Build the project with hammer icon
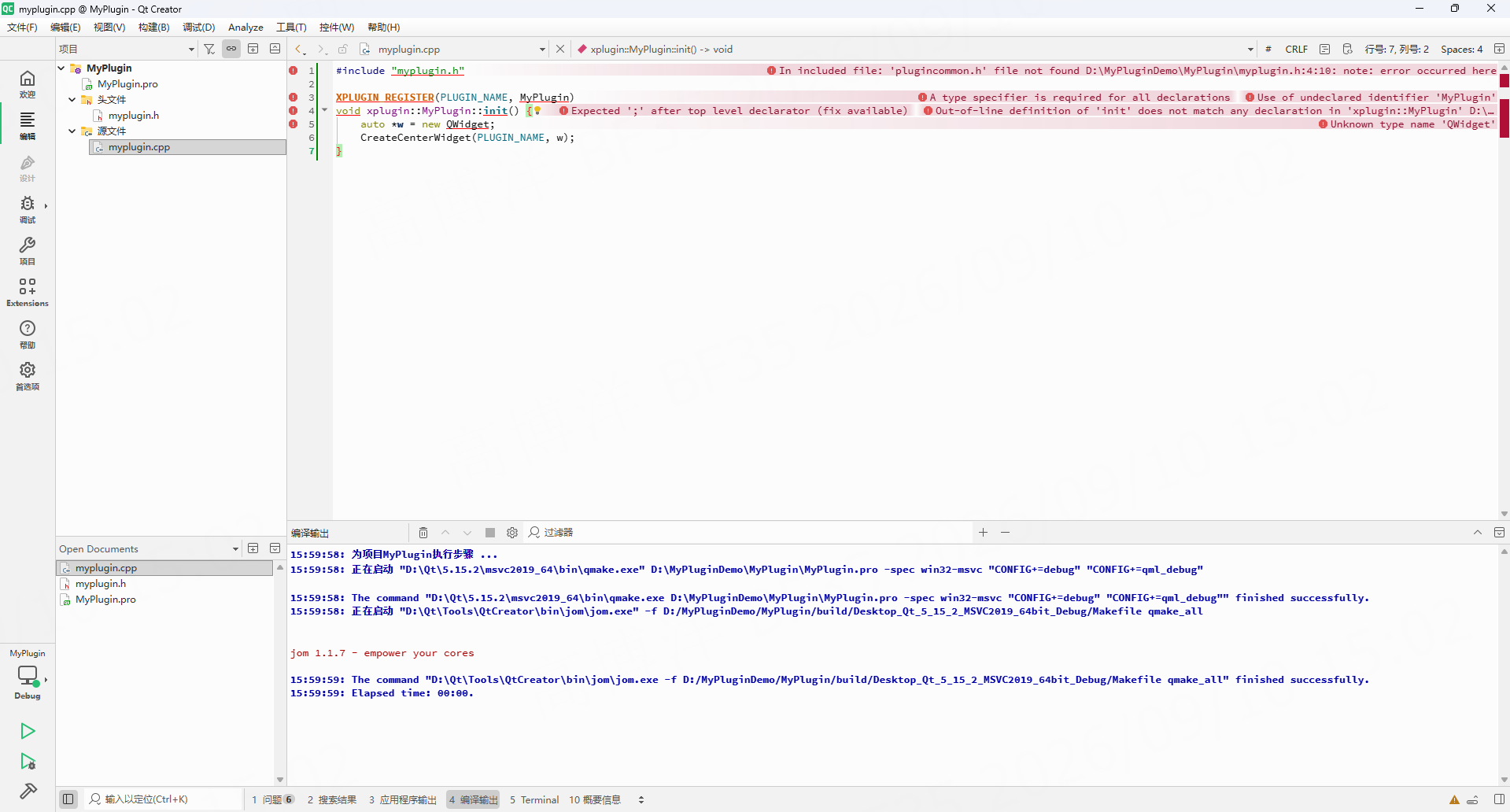 [28, 791]
